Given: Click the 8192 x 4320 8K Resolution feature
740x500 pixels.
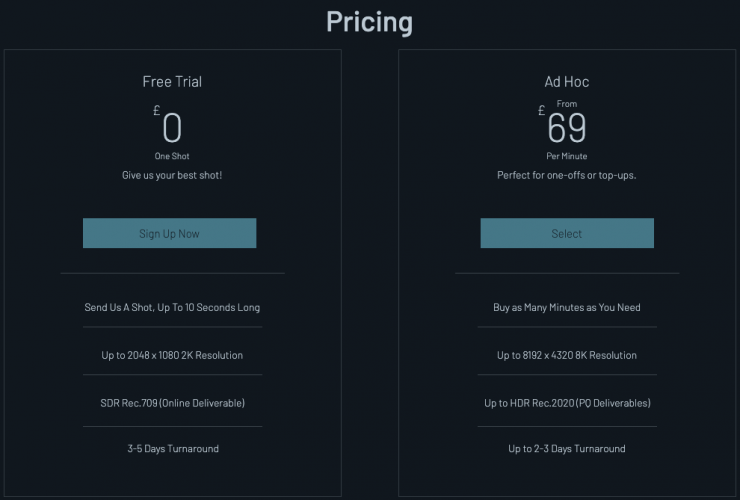Looking at the screenshot, I should pos(567,355).
